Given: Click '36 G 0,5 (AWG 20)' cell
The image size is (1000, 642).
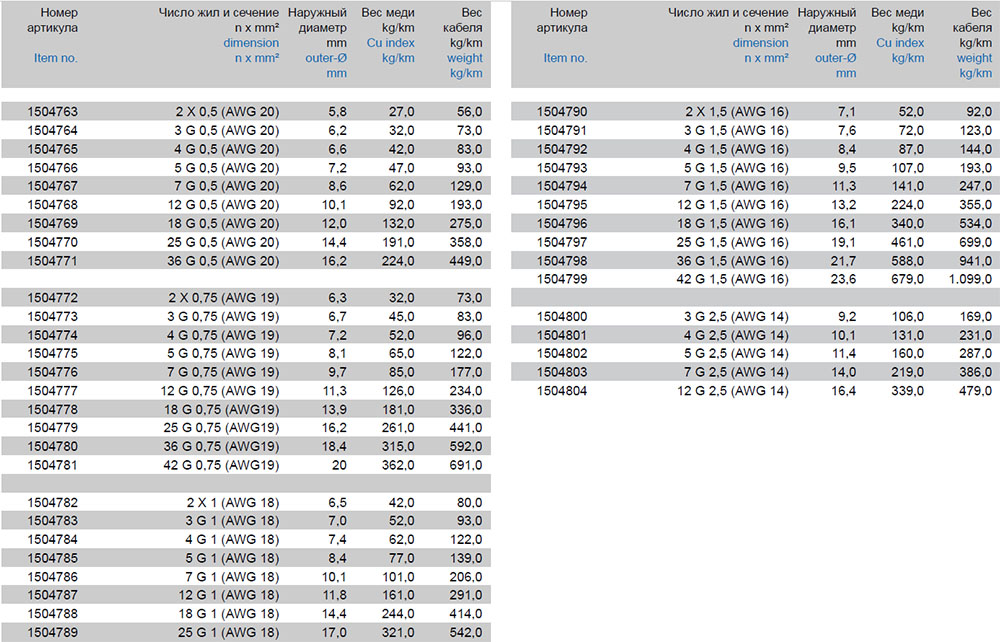Looking at the screenshot, I should click(224, 261).
